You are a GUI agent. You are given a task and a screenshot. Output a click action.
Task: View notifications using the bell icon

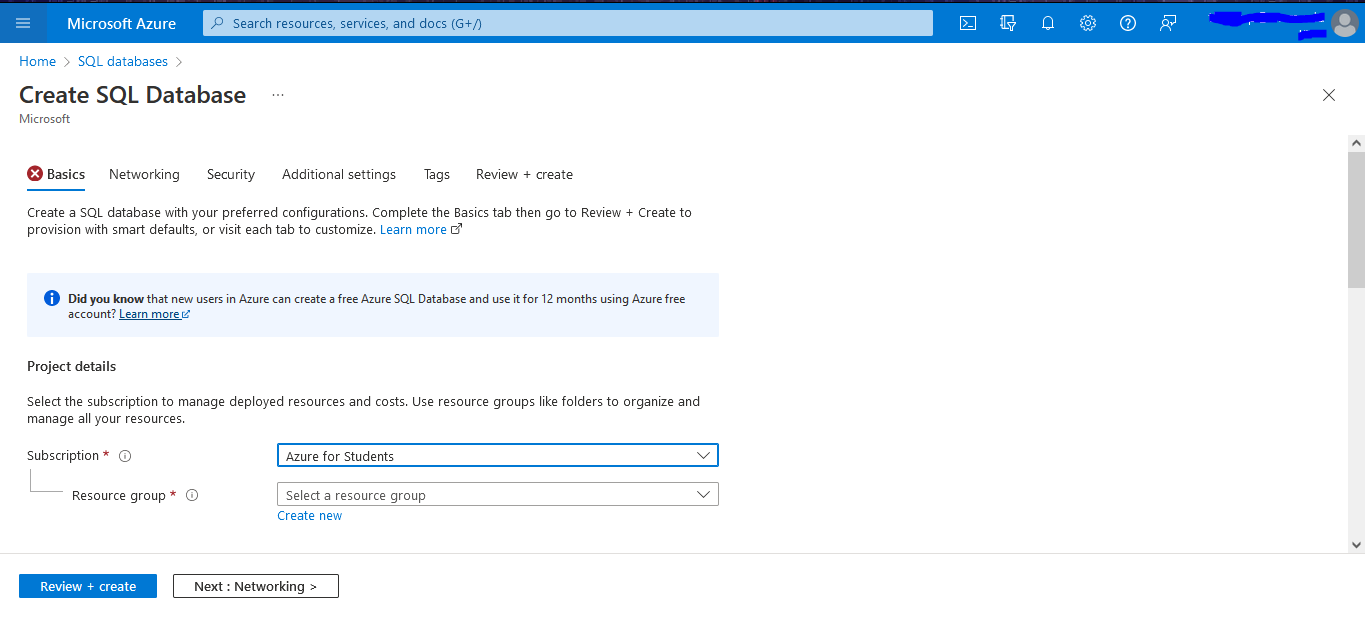1047,23
